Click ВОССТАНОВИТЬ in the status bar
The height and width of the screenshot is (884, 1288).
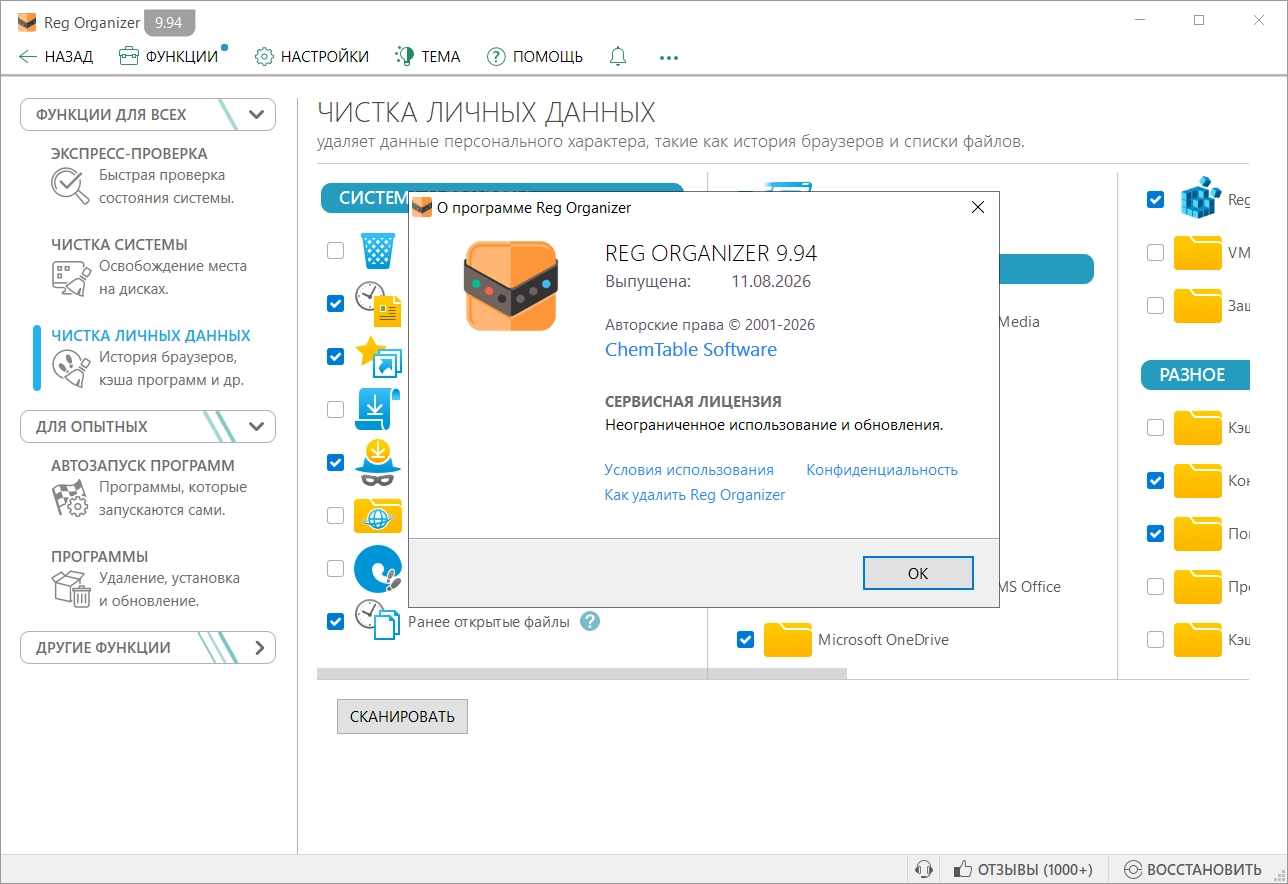coord(1192,869)
